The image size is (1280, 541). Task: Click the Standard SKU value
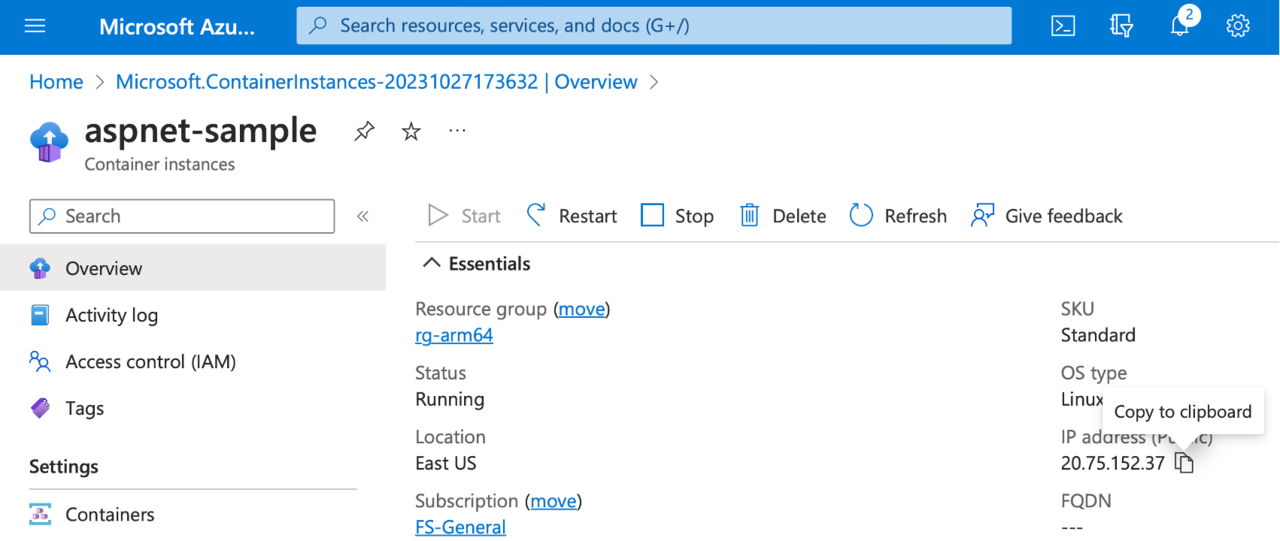(1098, 335)
